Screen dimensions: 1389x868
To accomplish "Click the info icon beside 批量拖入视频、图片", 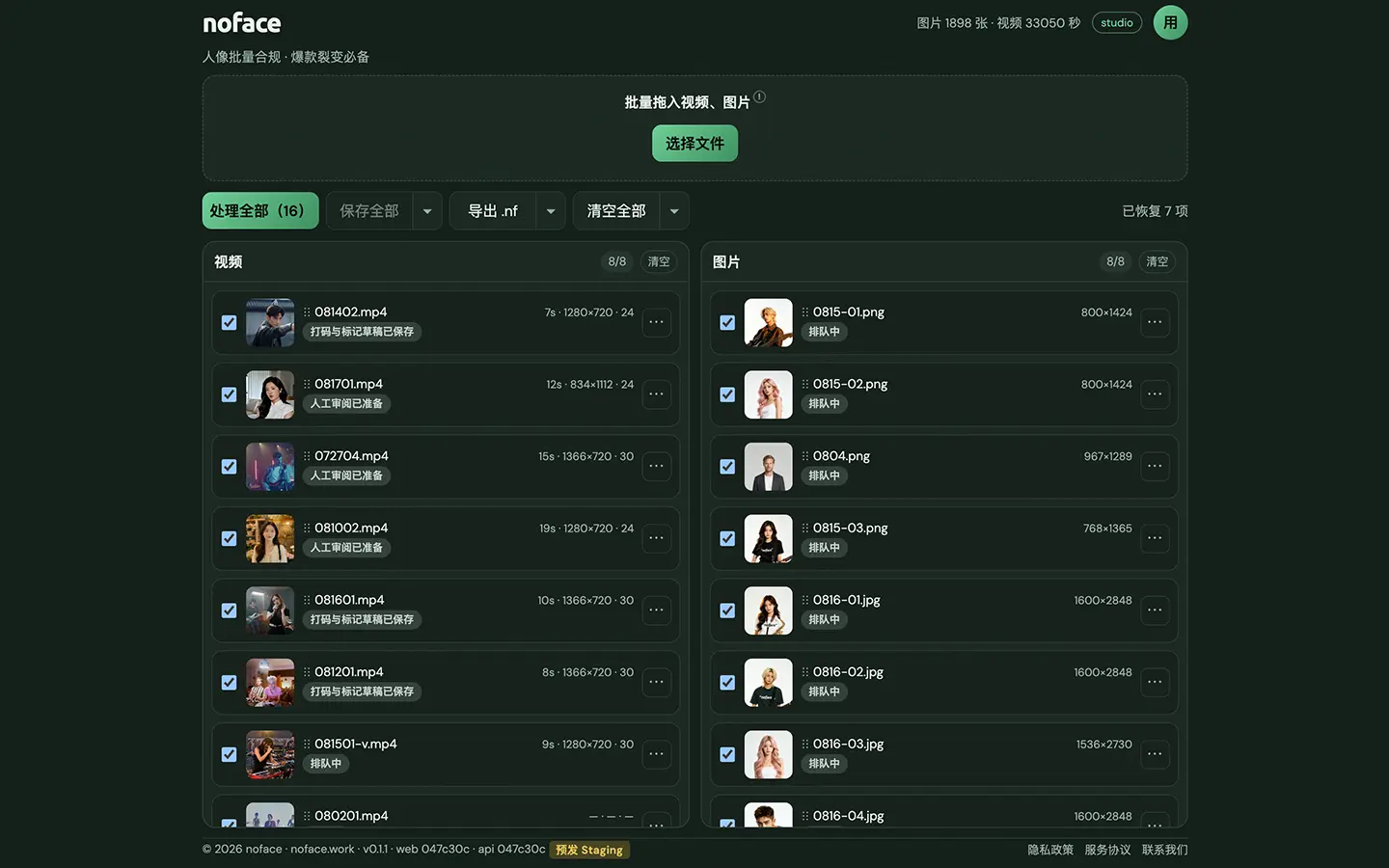I will pyautogui.click(x=760, y=96).
